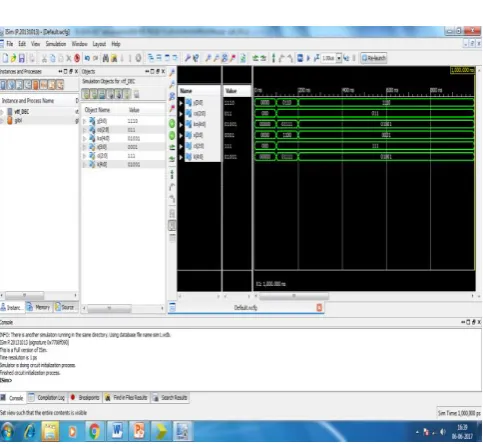Click the Instances panel horizontal scrollbar thumb

point(24,295)
